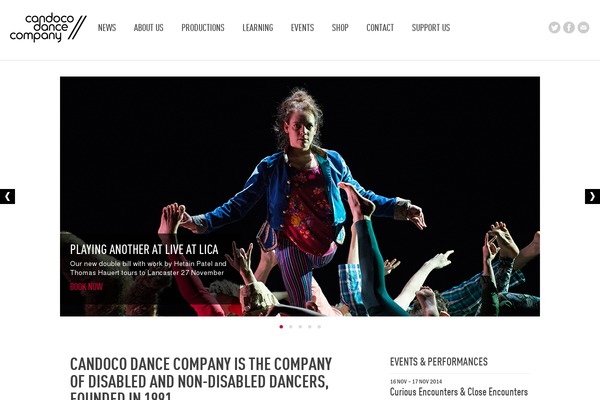Go to the Productions menu
This screenshot has height=400, width=600.
(x=203, y=28)
